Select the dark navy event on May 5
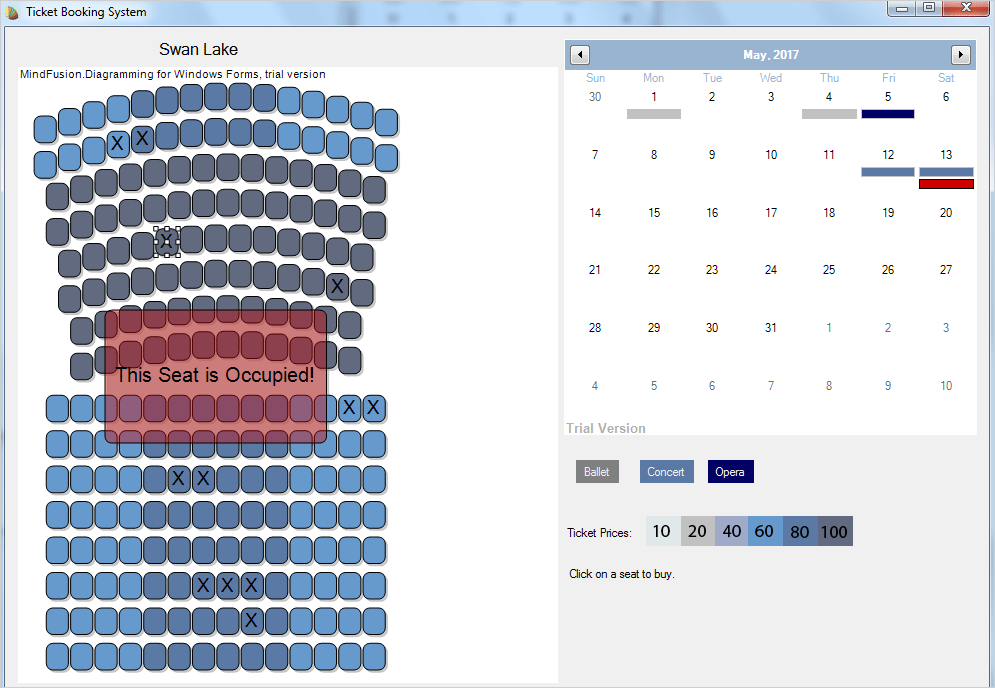Image resolution: width=995 pixels, height=688 pixels. tap(887, 114)
